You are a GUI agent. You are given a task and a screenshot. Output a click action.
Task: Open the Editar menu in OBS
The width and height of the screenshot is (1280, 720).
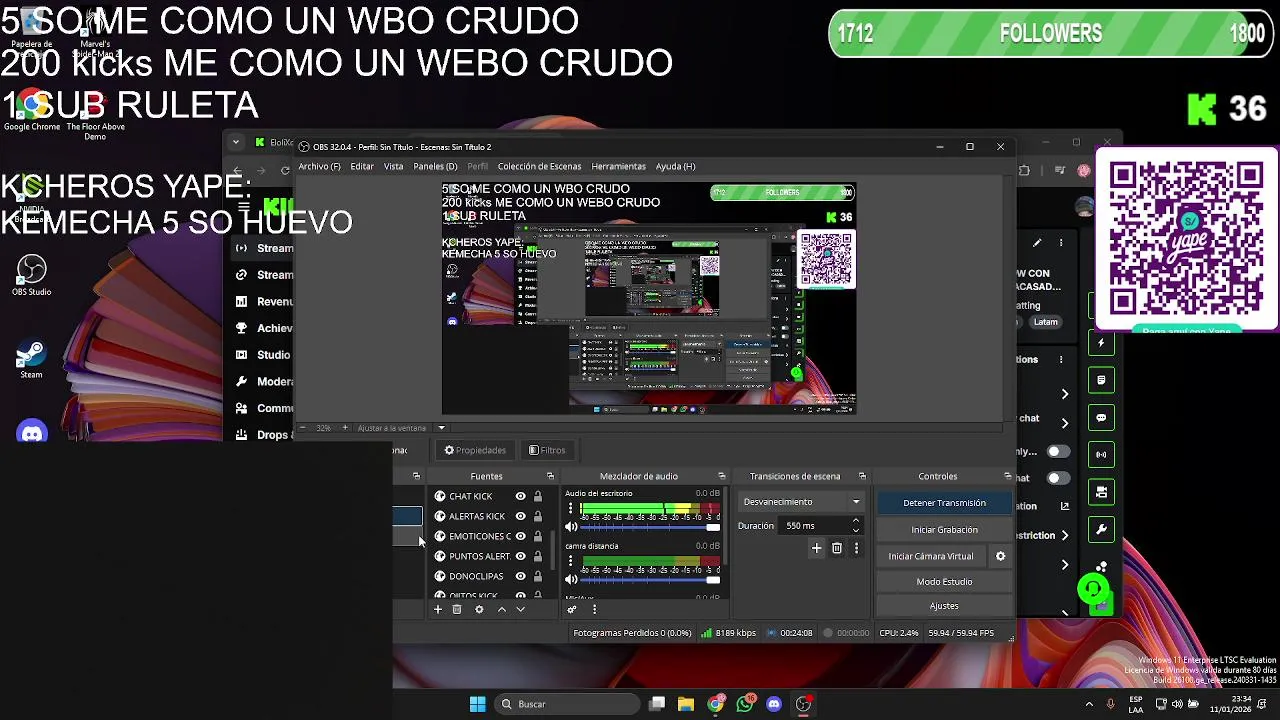362,166
